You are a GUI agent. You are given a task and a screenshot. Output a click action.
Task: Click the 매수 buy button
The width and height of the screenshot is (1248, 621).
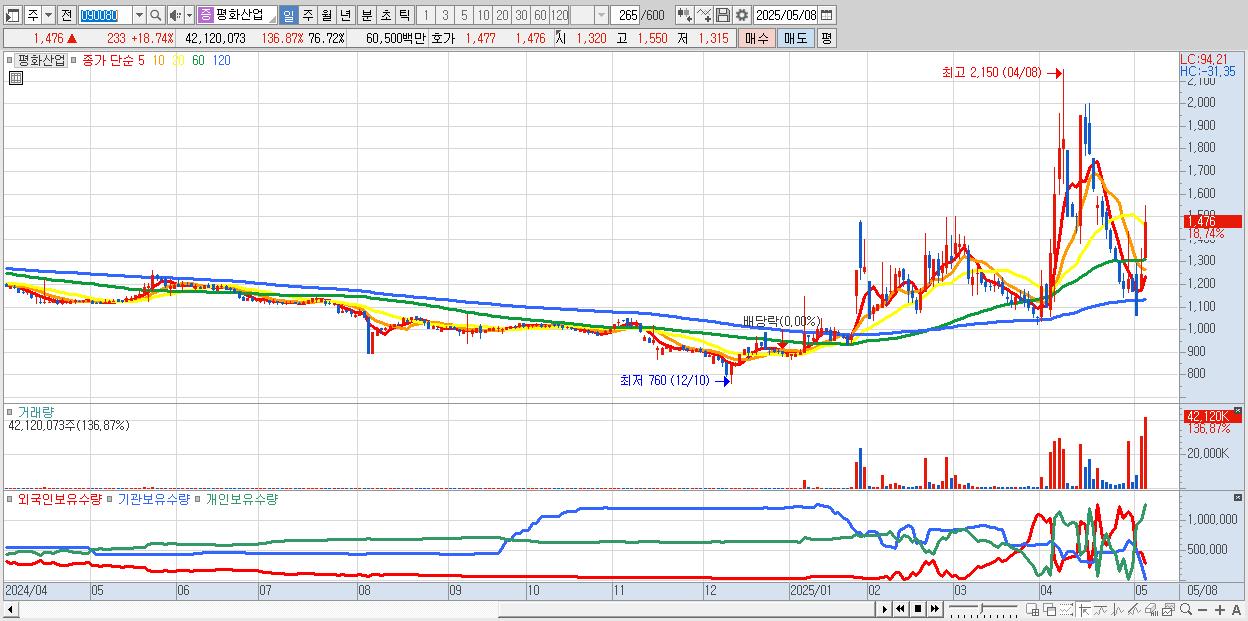pos(757,38)
